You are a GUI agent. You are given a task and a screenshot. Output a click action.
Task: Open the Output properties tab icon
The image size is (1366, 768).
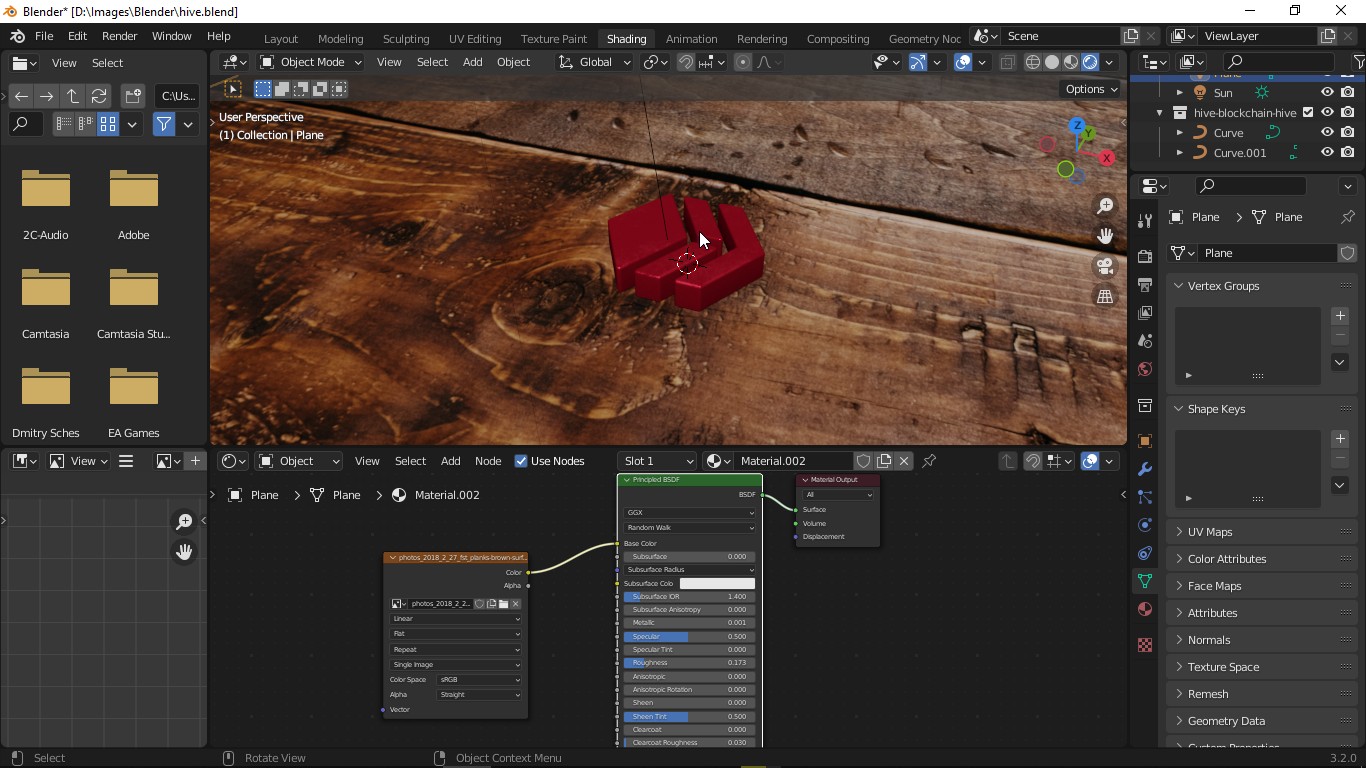pos(1145,285)
